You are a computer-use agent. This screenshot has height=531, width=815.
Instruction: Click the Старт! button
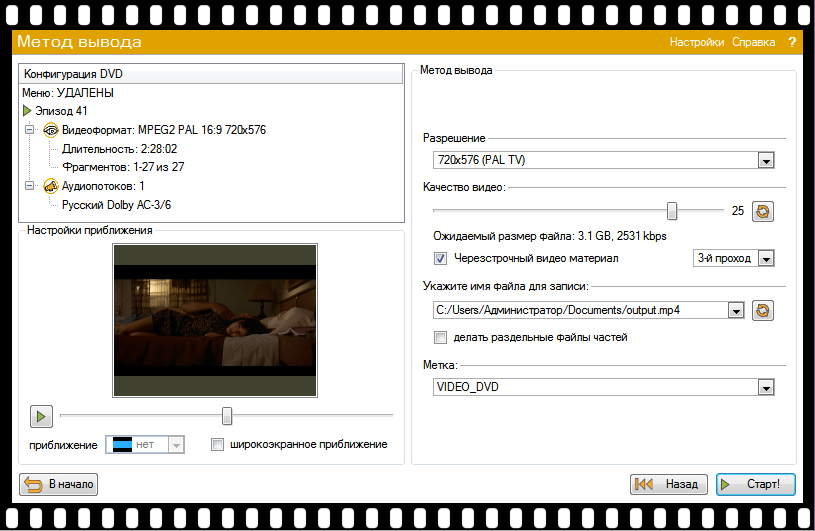pyautogui.click(x=756, y=484)
